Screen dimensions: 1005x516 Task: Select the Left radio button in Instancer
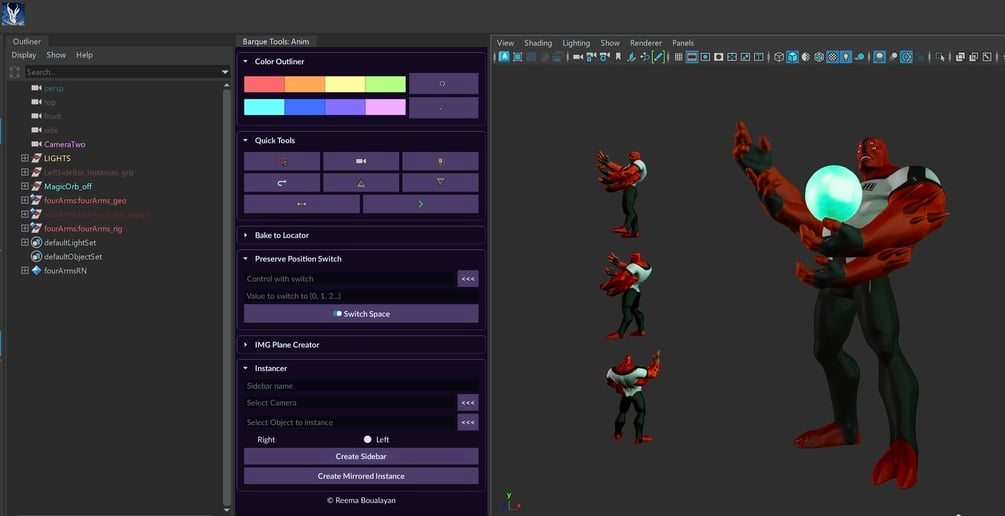pyautogui.click(x=367, y=440)
